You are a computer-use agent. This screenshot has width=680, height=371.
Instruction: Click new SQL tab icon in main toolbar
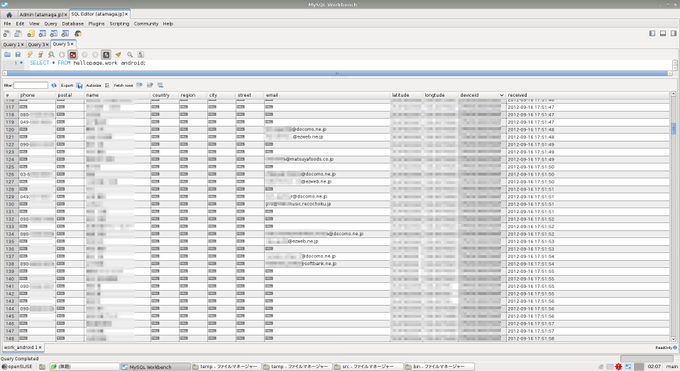coord(7,33)
